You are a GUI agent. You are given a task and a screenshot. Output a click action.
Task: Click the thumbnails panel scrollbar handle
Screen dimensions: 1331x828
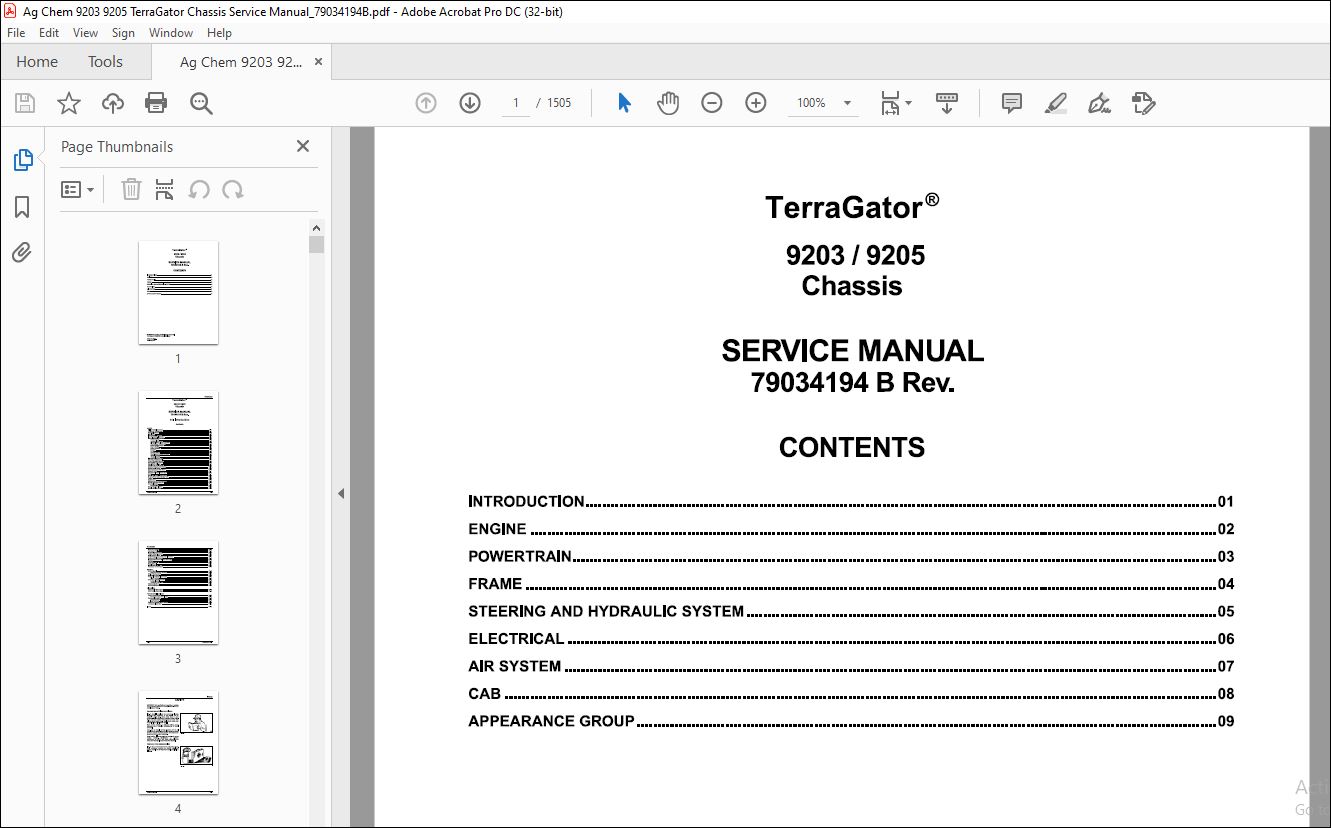(316, 245)
